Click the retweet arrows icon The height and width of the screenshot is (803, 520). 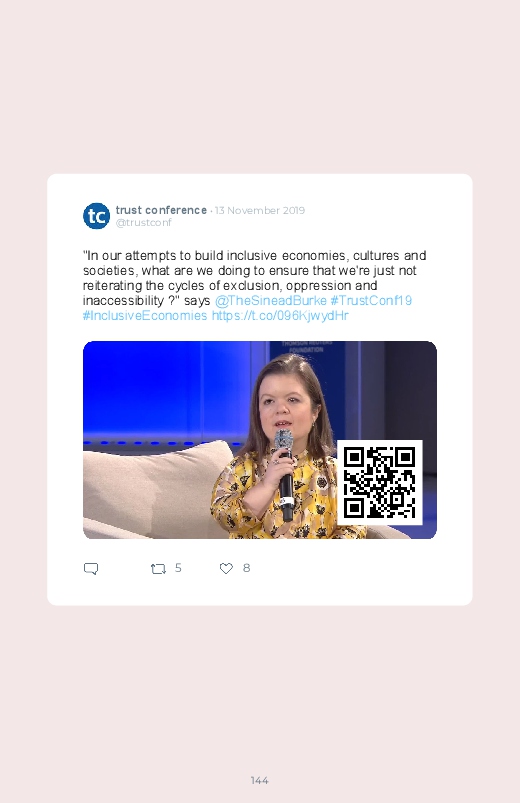click(x=158, y=568)
